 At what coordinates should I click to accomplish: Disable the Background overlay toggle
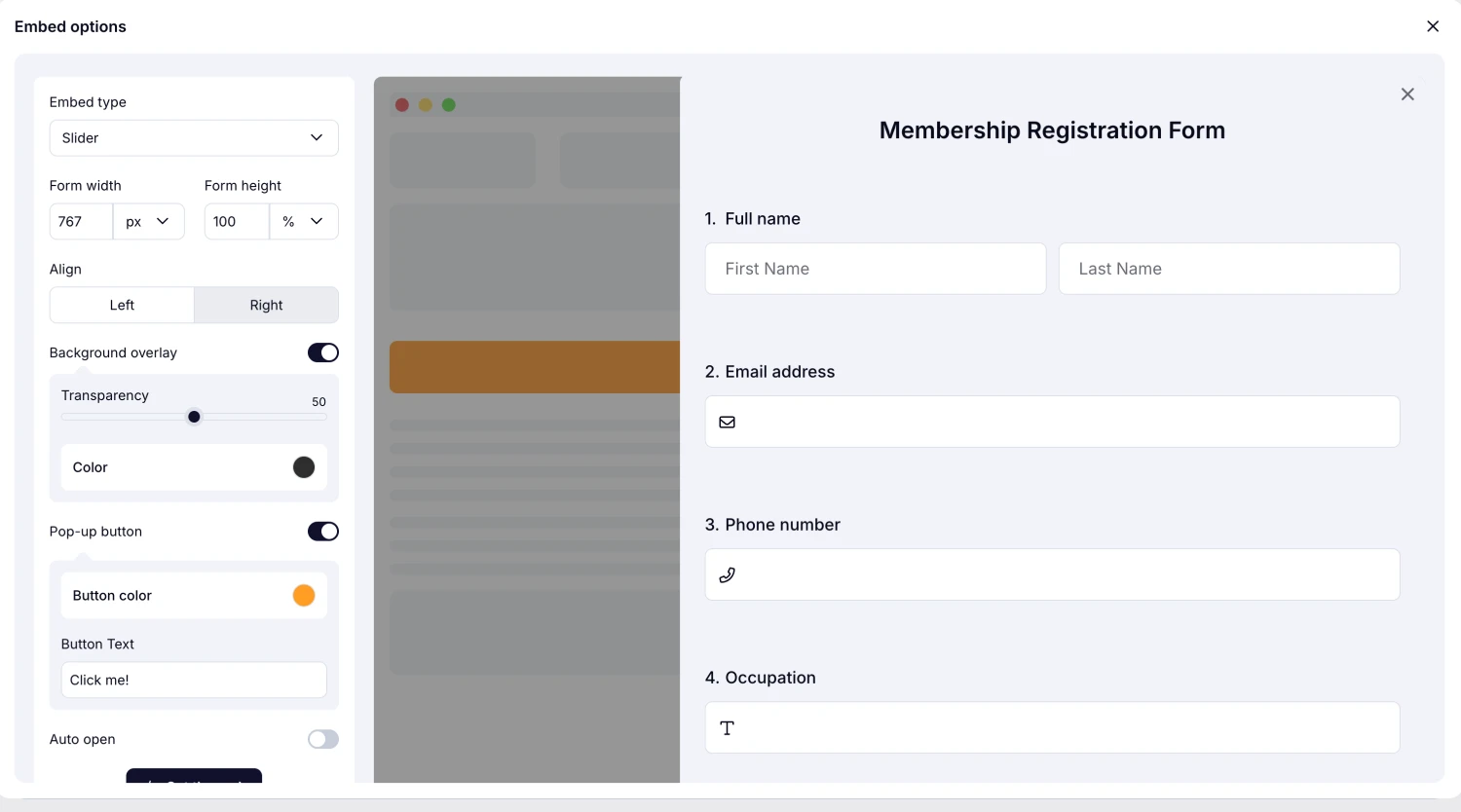pos(322,352)
